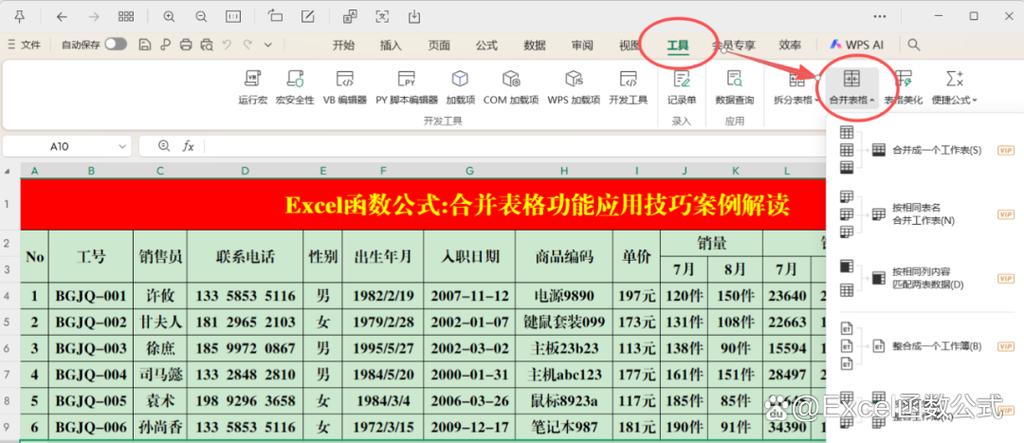Click the search magnifier in the ribbon
The image size is (1024, 443).
point(914,44)
